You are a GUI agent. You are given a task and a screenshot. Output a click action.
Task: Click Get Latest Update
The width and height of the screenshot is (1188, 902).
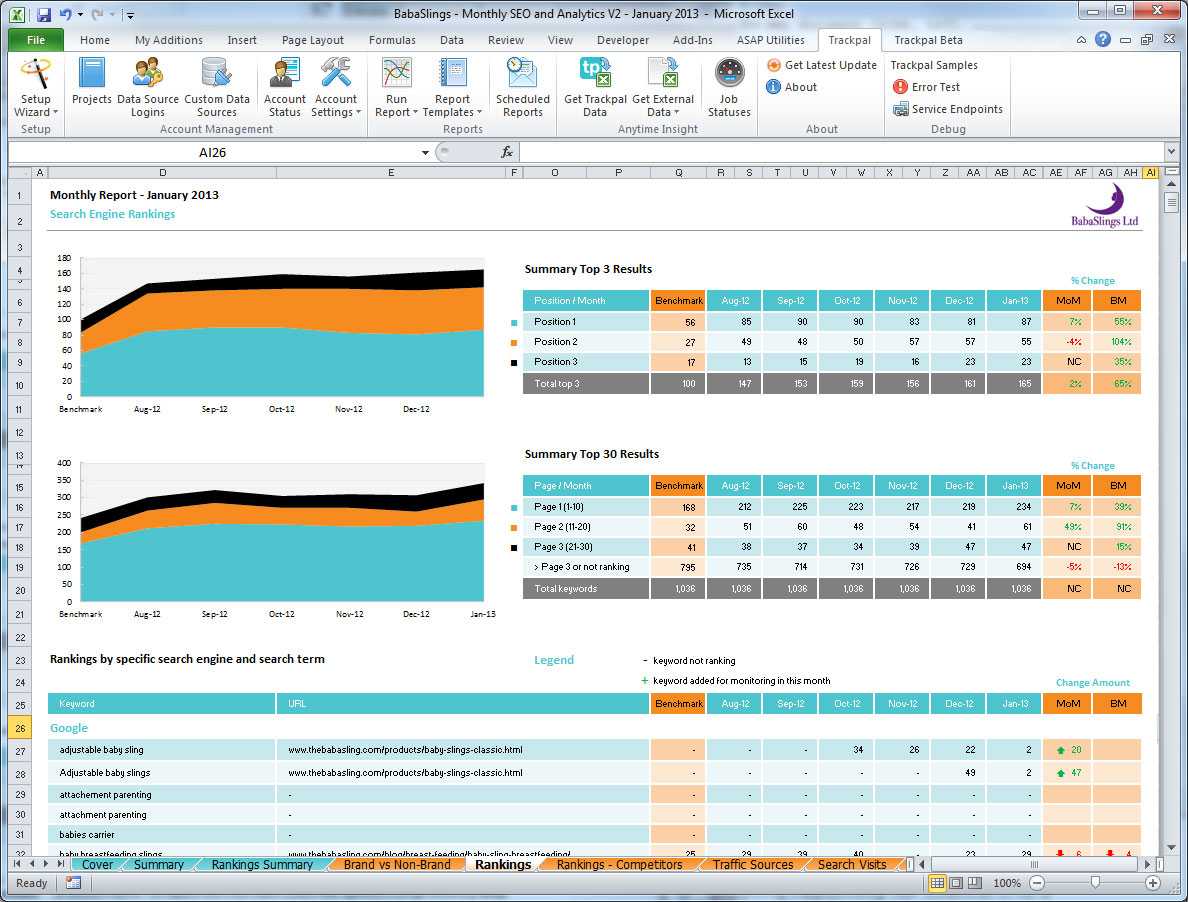[x=821, y=65]
